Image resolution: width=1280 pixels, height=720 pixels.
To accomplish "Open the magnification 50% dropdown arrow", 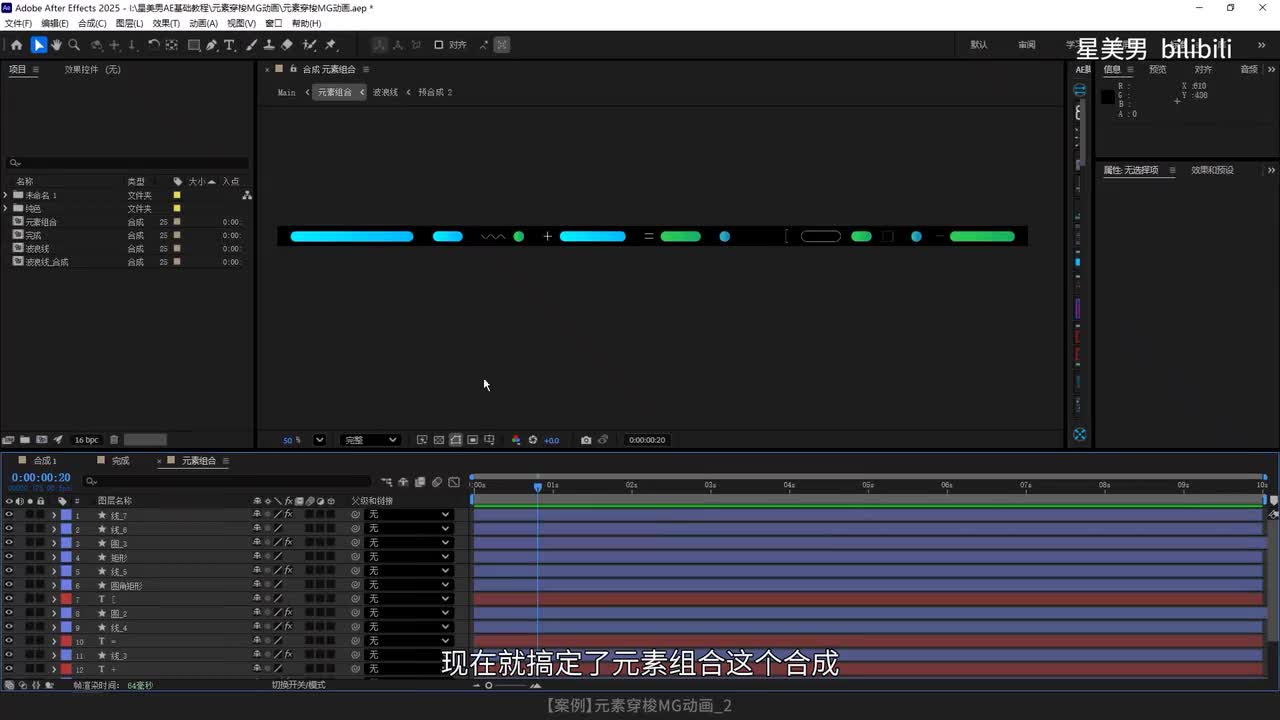I will pyautogui.click(x=319, y=440).
